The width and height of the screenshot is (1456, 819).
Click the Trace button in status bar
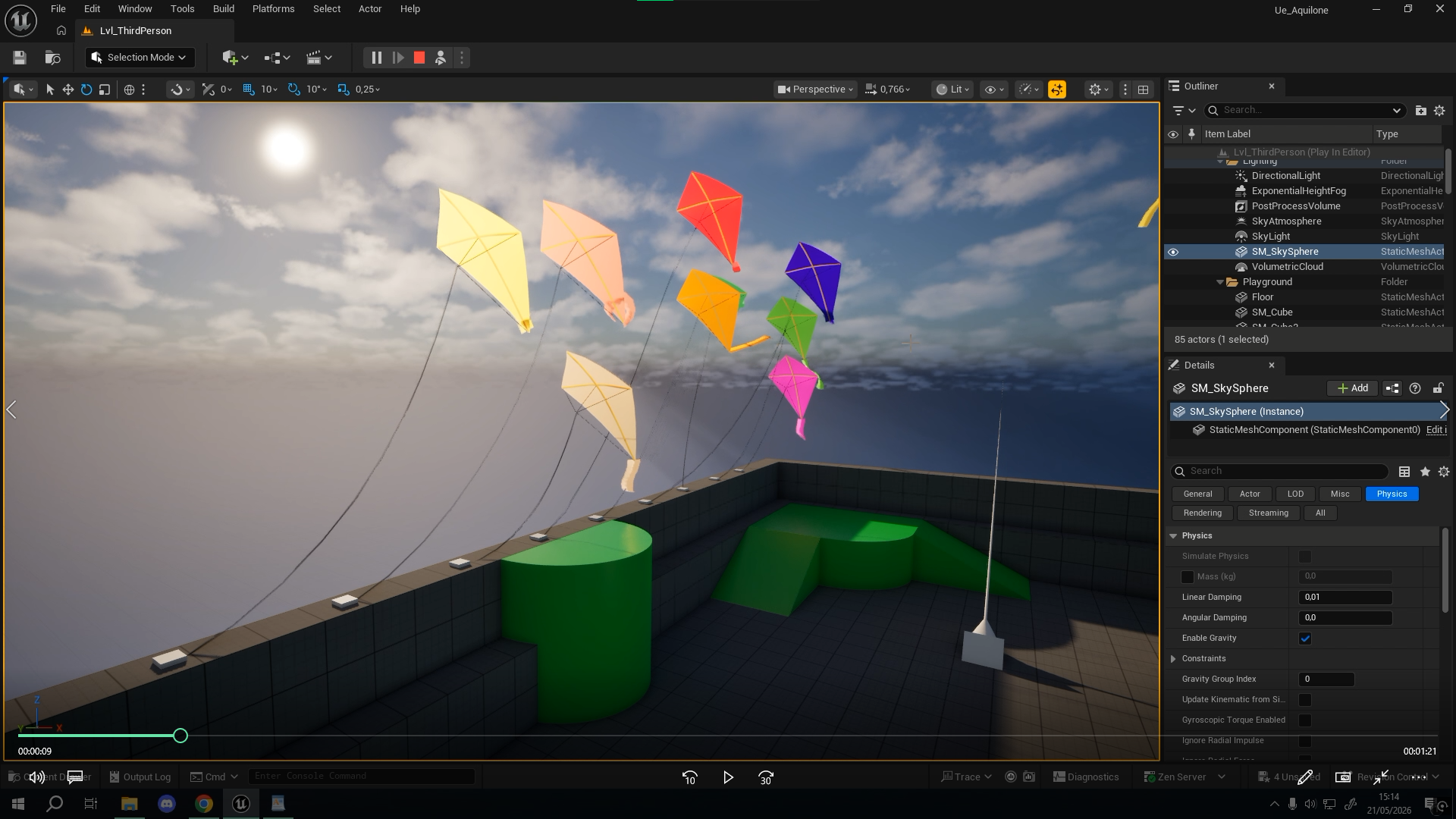pos(966,777)
